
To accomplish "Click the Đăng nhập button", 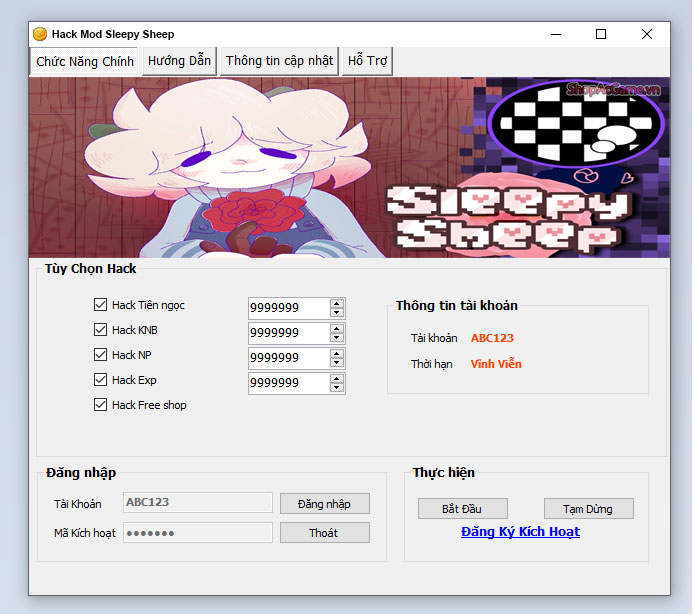I will 325,504.
